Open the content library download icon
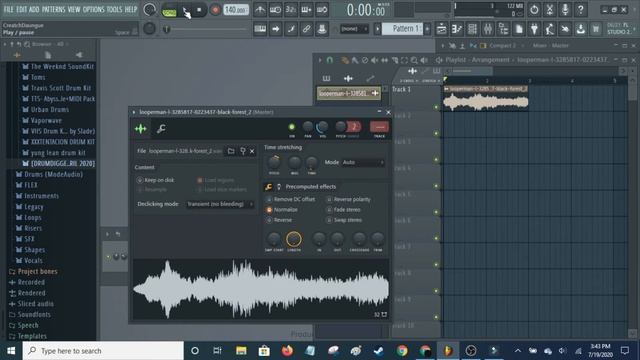This screenshot has width=640, height=360. (580, 29)
